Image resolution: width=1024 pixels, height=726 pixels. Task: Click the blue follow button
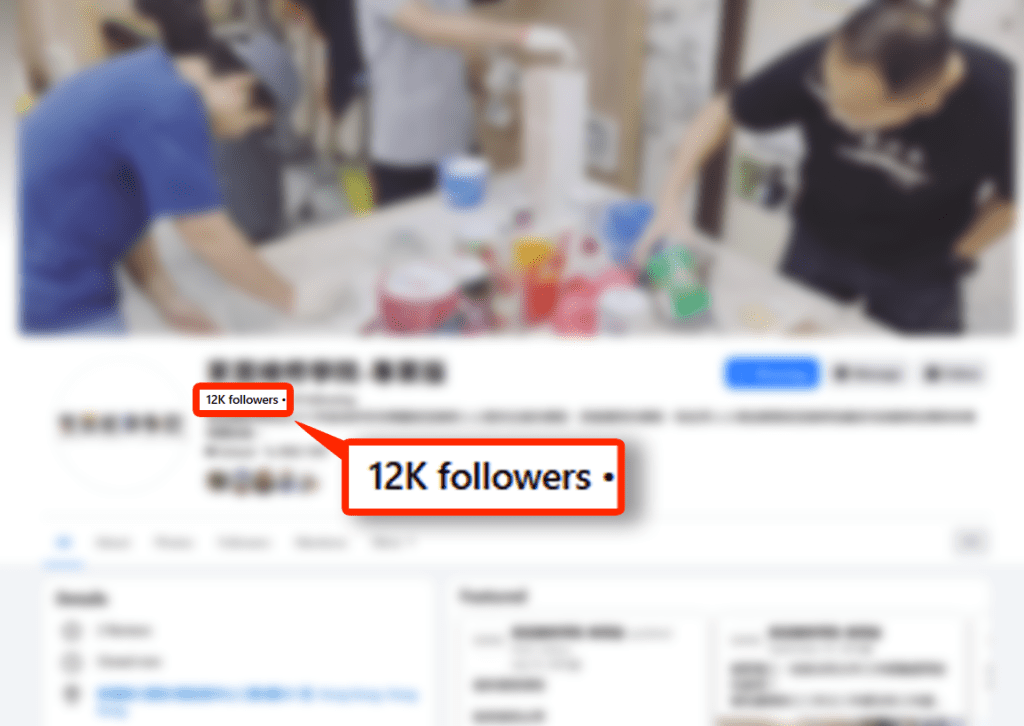click(771, 373)
